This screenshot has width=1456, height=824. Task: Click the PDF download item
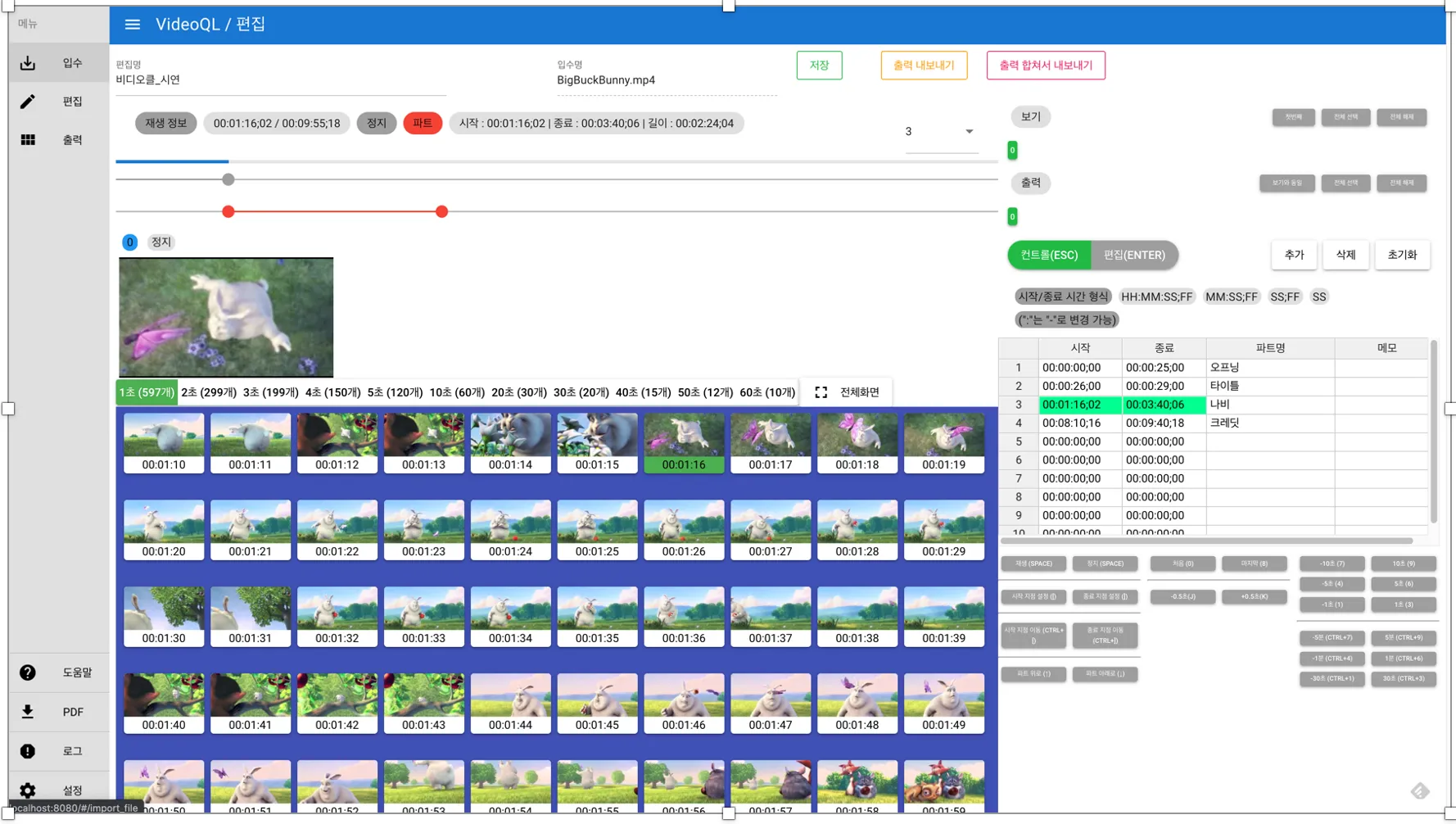(59, 712)
